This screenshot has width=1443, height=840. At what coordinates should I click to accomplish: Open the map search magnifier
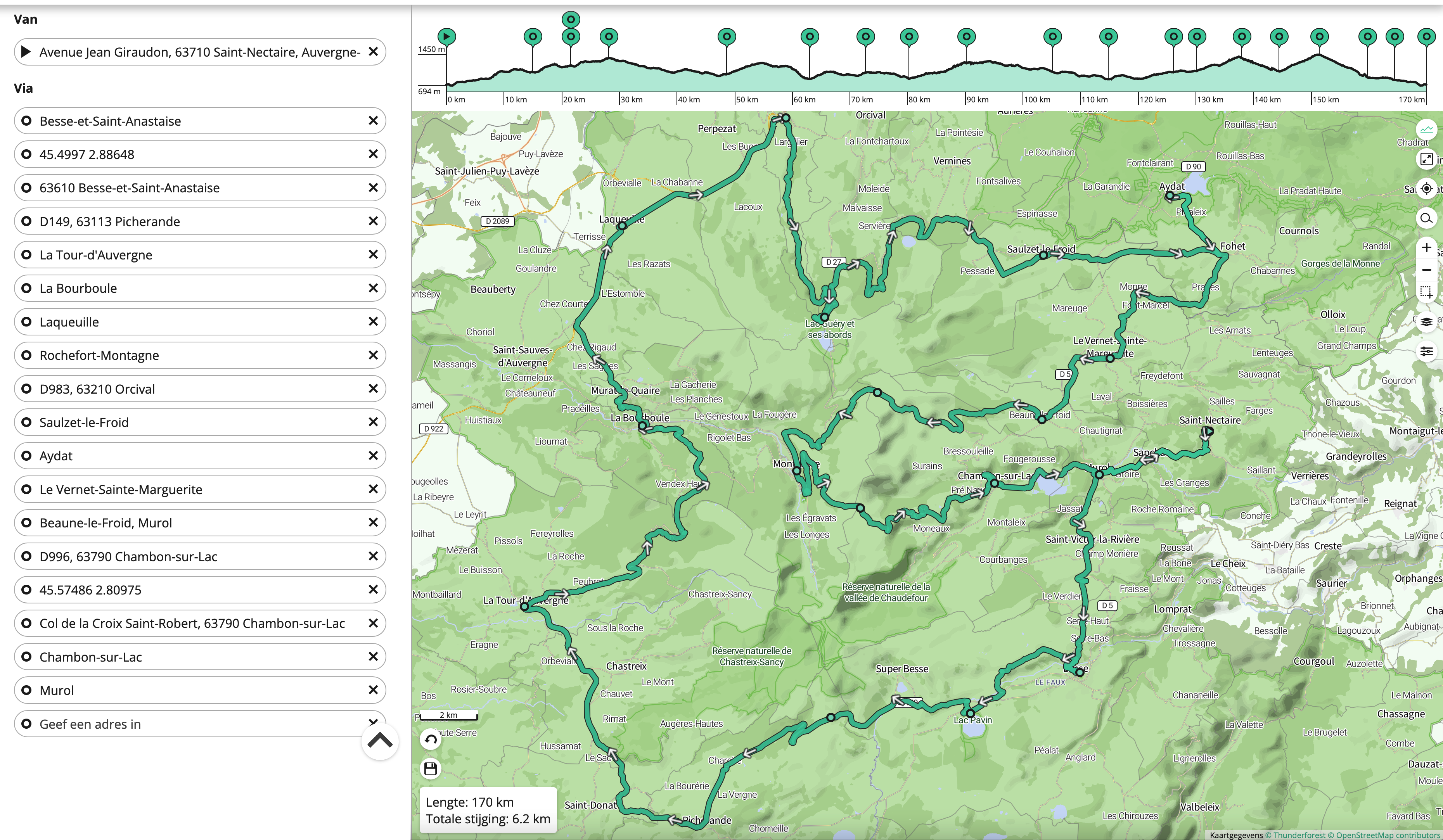click(x=1426, y=218)
